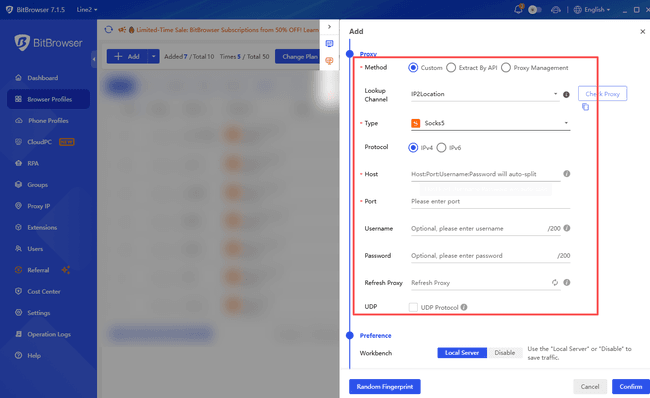
Task: Select the Custom method radio button
Action: [x=413, y=68]
